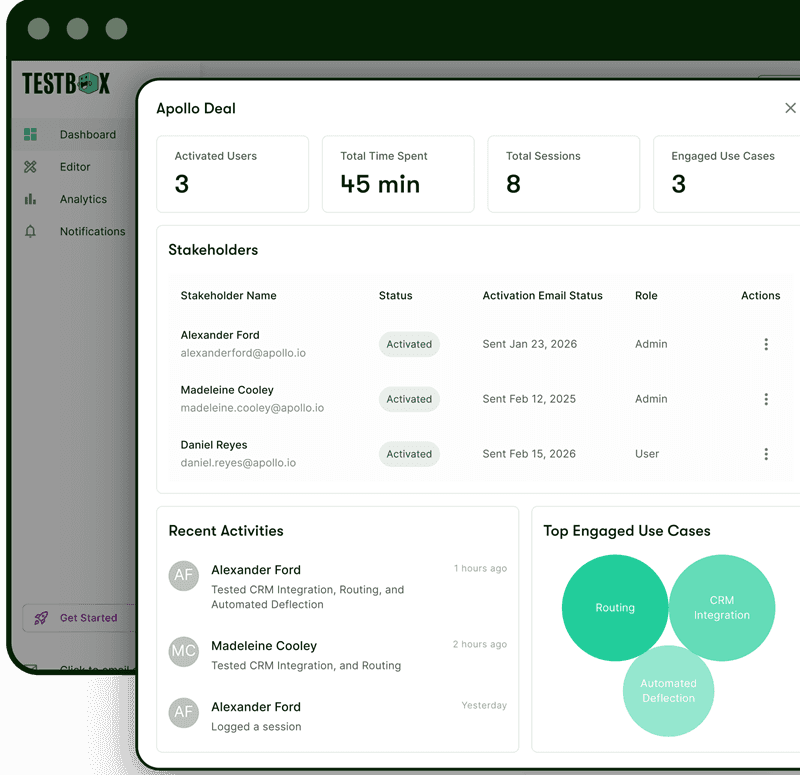This screenshot has height=775, width=800.
Task: Click the 'Yesterday' timestamp
Action: pos(484,705)
